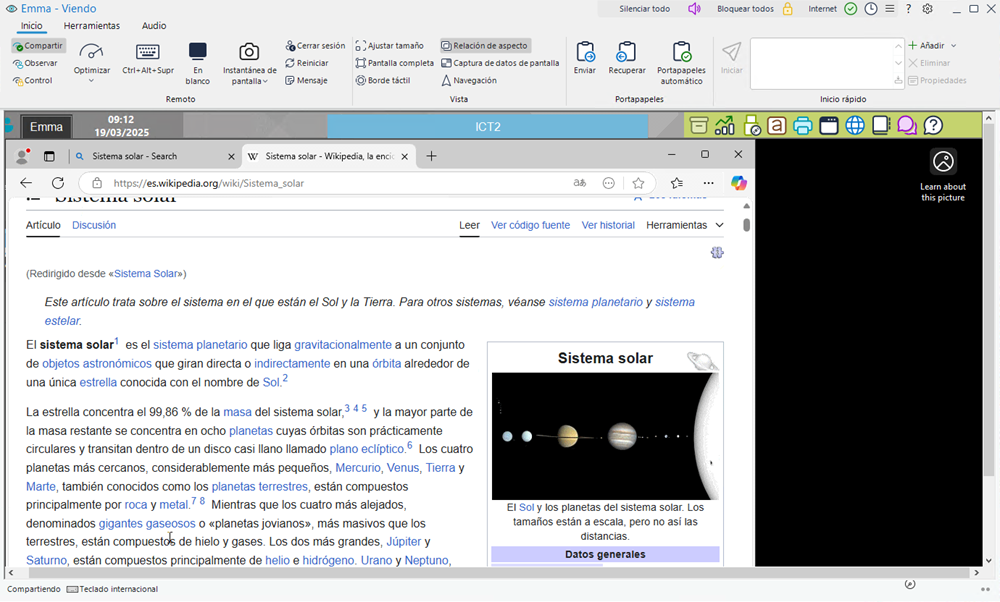Send Ctrl+Alt+Supr to the remote PC

pos(147,59)
